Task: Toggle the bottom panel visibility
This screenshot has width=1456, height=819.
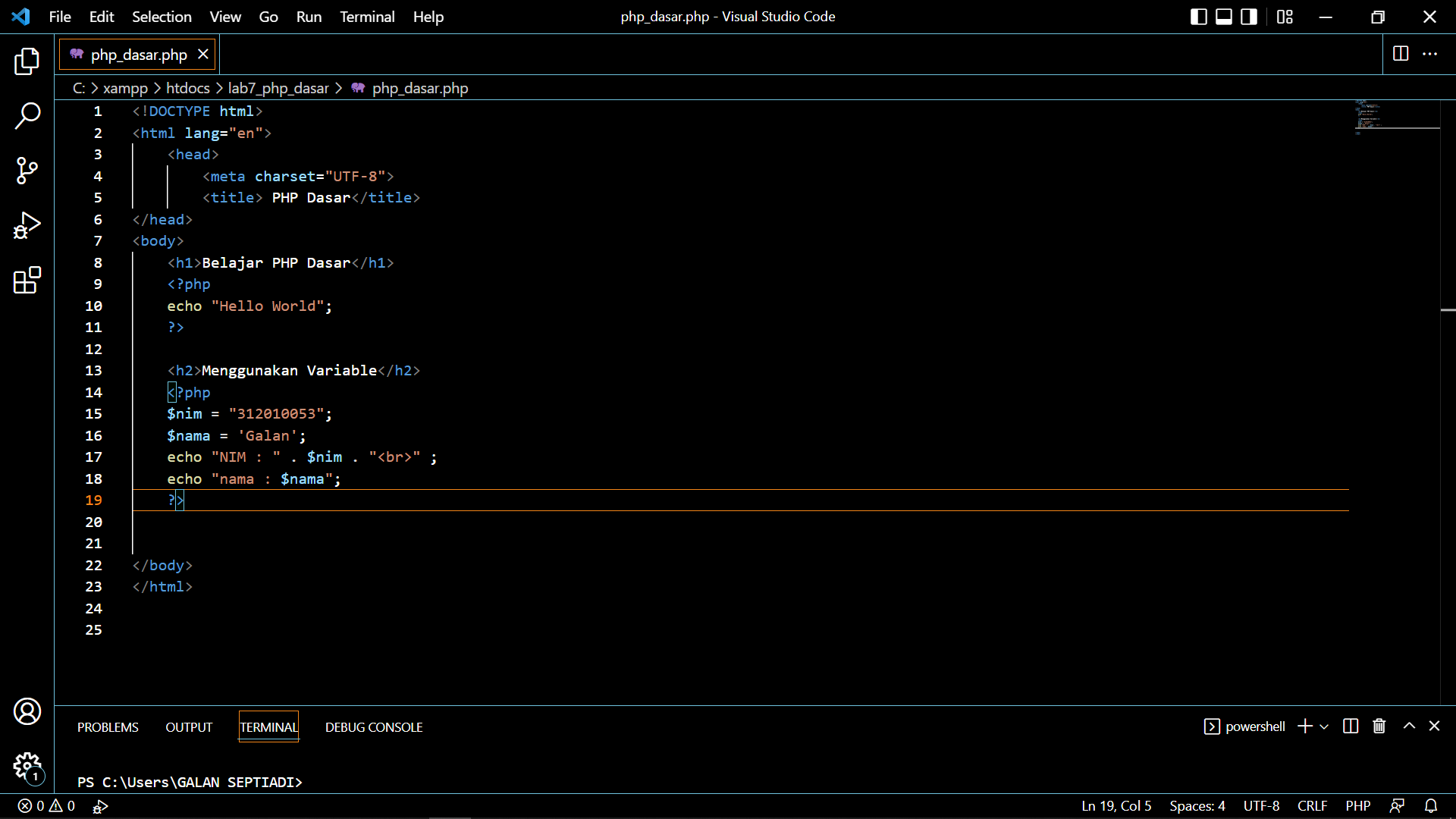Action: [x=1223, y=16]
